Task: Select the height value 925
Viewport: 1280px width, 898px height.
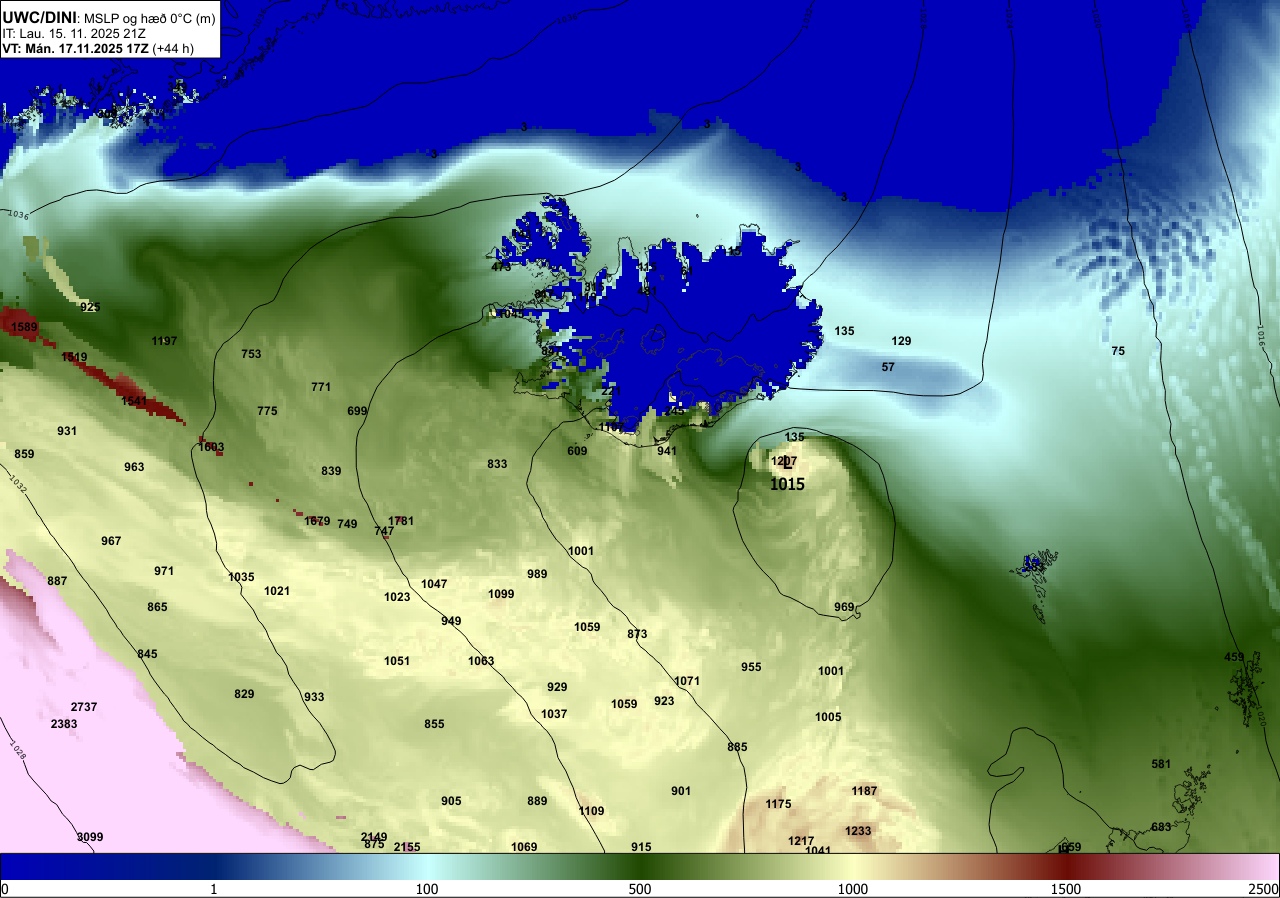Action: coord(90,307)
